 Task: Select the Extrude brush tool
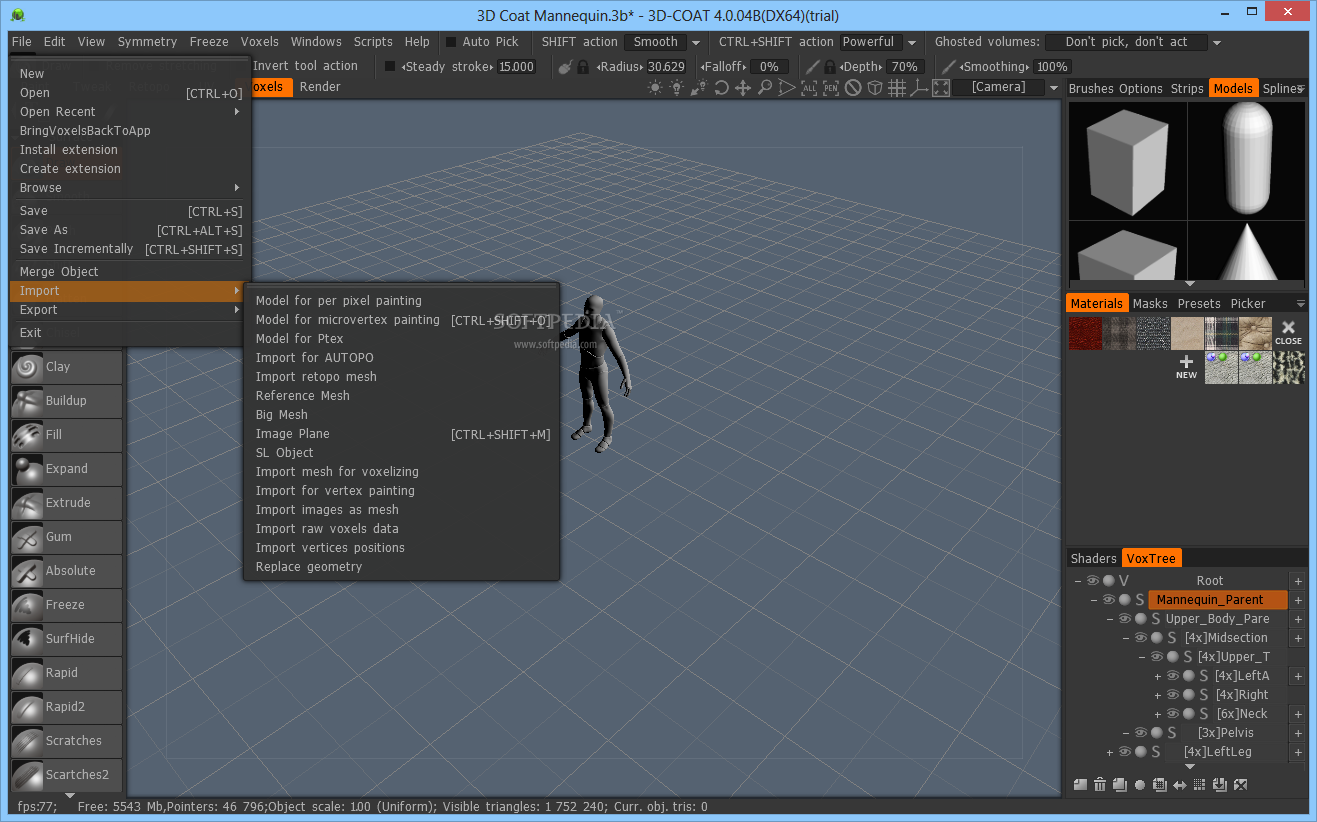(66, 503)
